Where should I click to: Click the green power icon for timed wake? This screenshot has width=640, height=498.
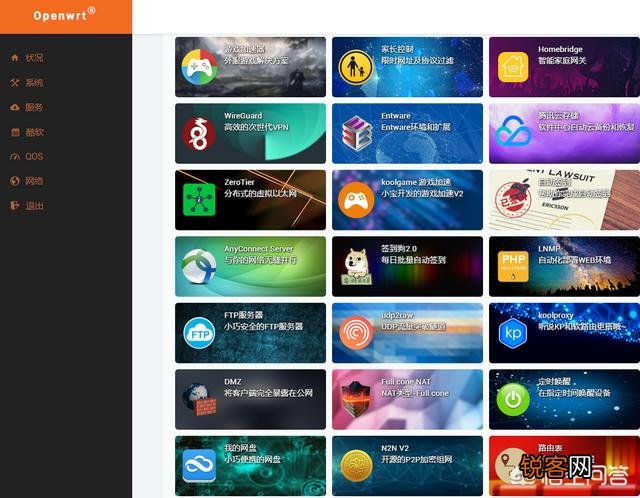(x=513, y=399)
